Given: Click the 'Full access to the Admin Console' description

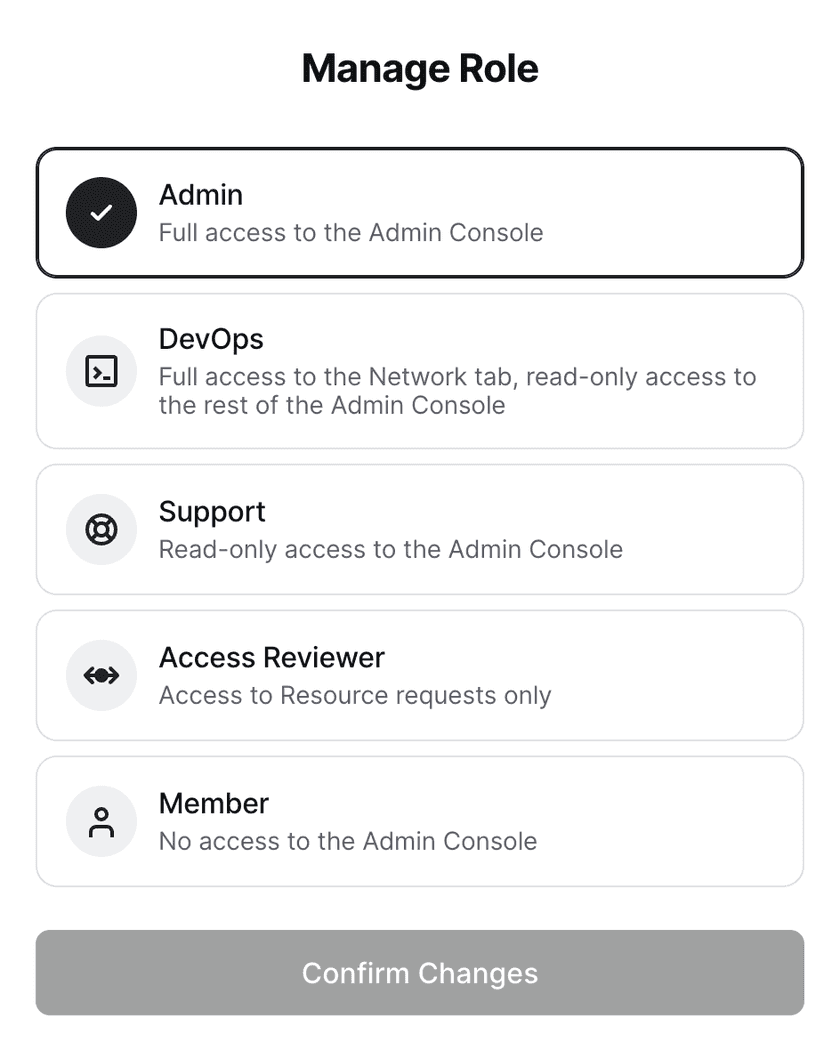Looking at the screenshot, I should pos(351,233).
